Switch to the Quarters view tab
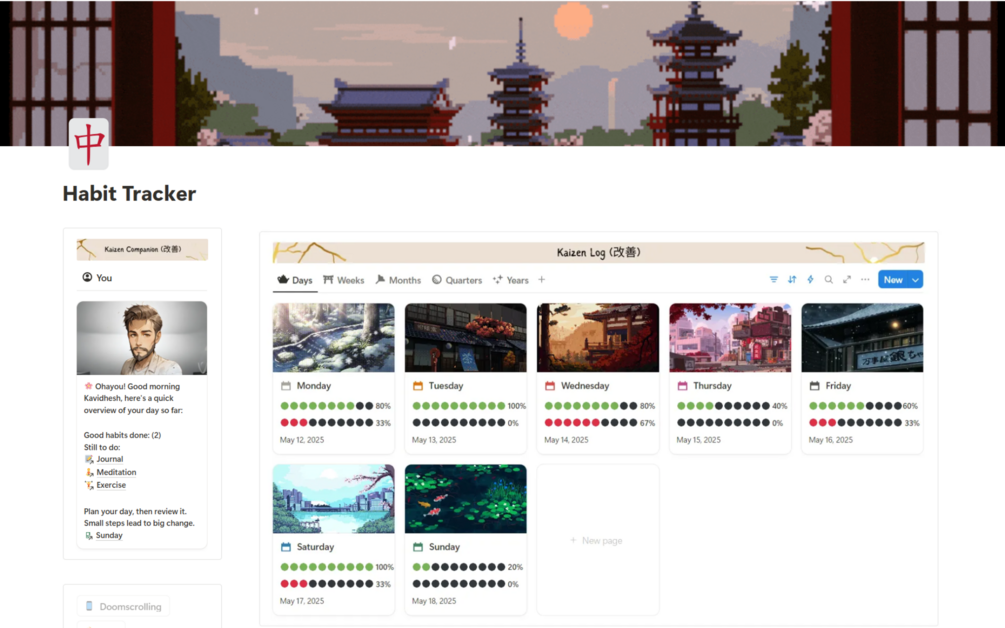The image size is (1005, 628). tap(457, 280)
